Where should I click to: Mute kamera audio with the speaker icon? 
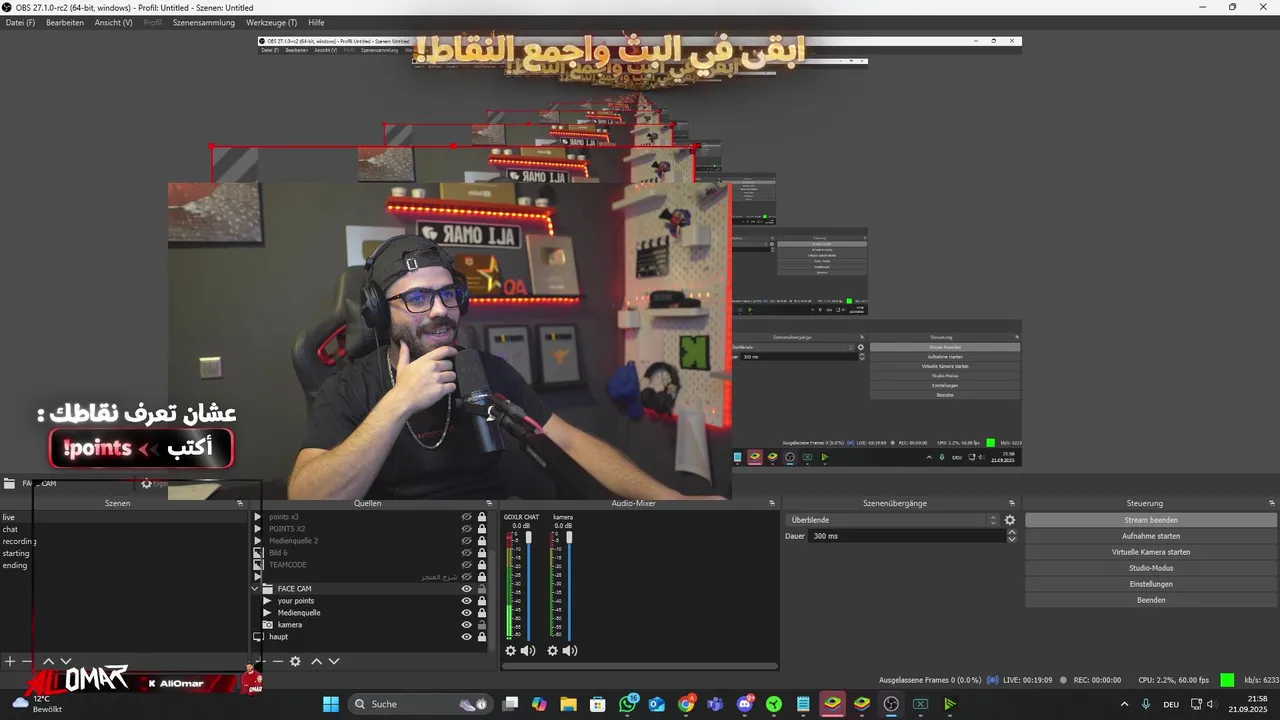click(x=569, y=651)
